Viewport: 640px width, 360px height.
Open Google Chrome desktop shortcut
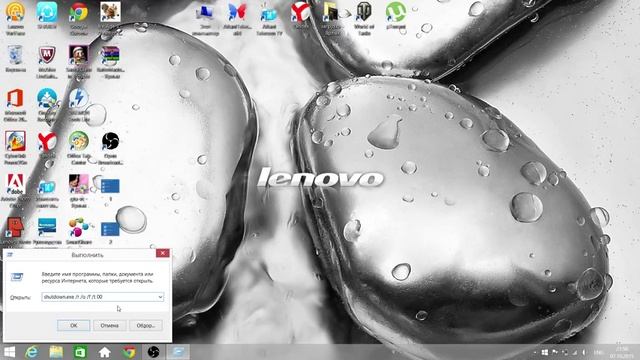click(78, 17)
